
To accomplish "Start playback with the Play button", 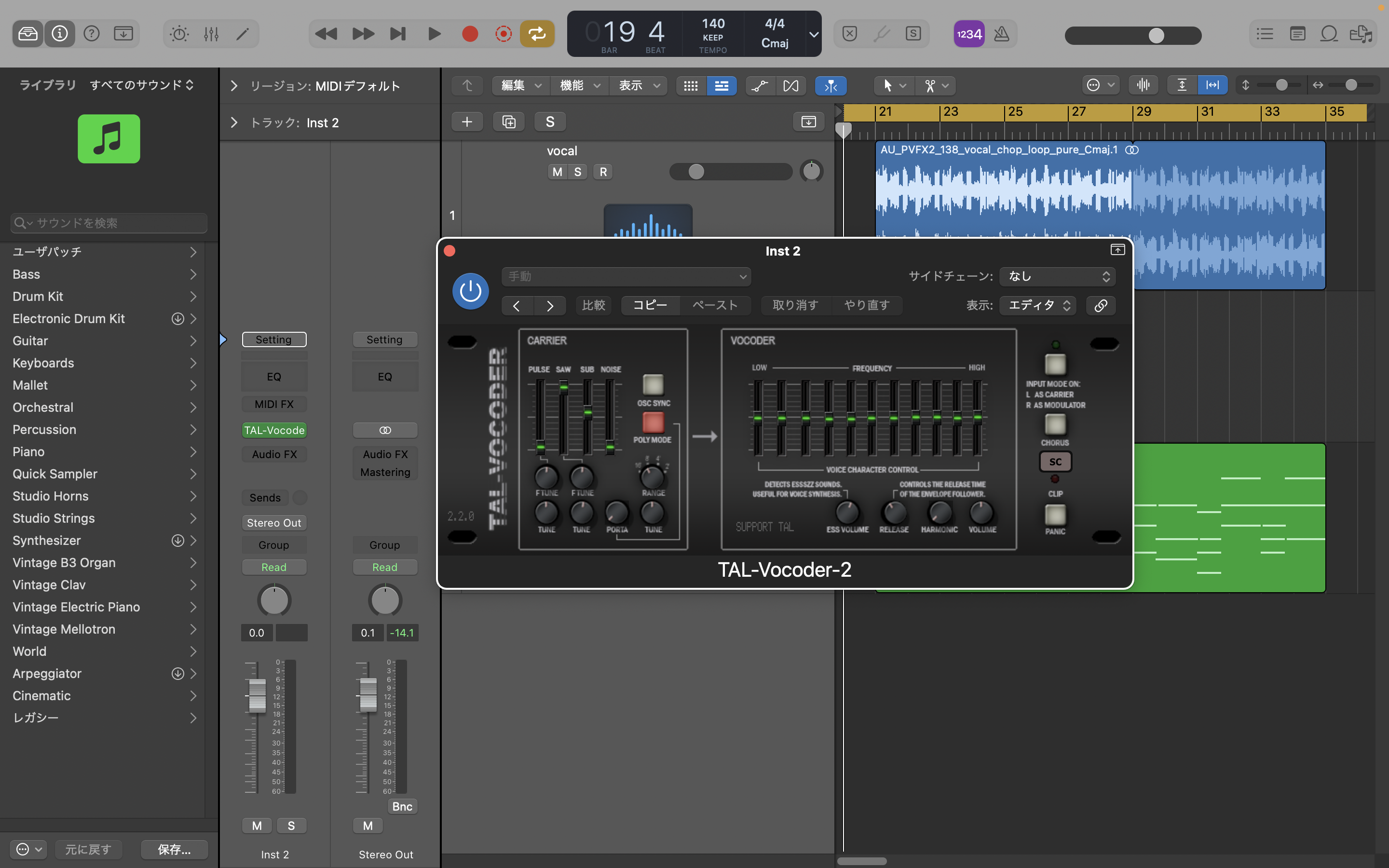I will [435, 34].
